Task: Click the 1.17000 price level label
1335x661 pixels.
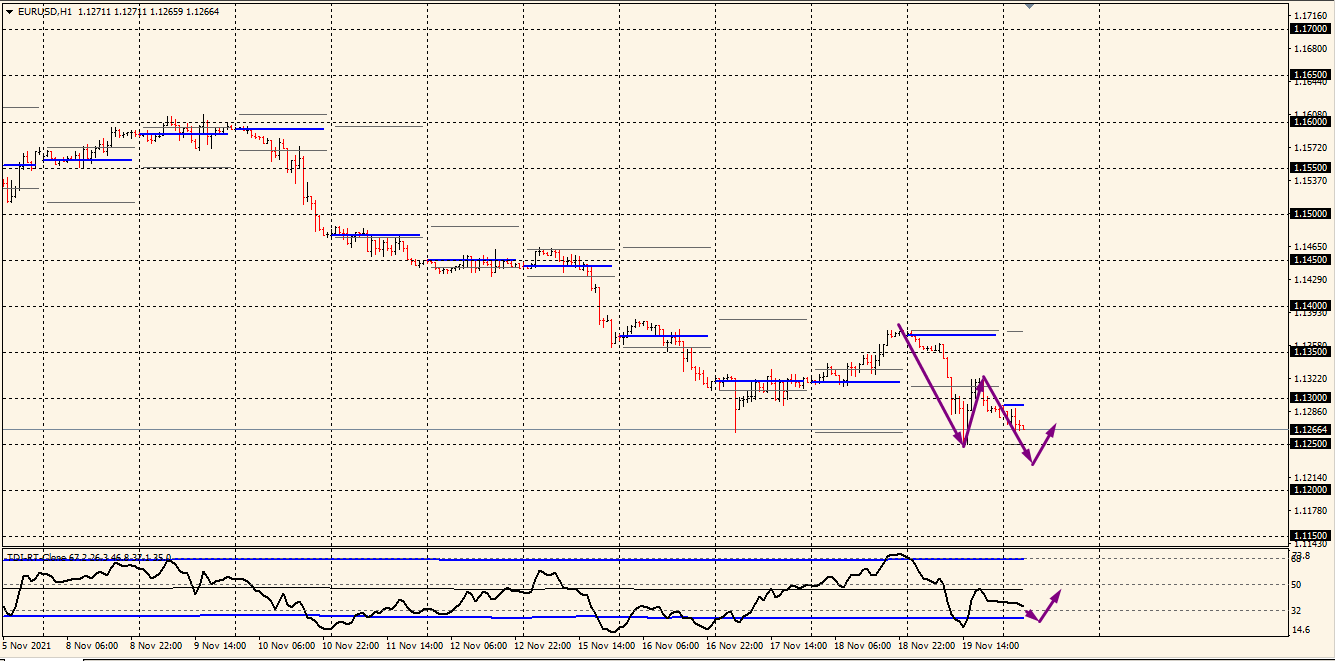Action: click(x=1310, y=29)
